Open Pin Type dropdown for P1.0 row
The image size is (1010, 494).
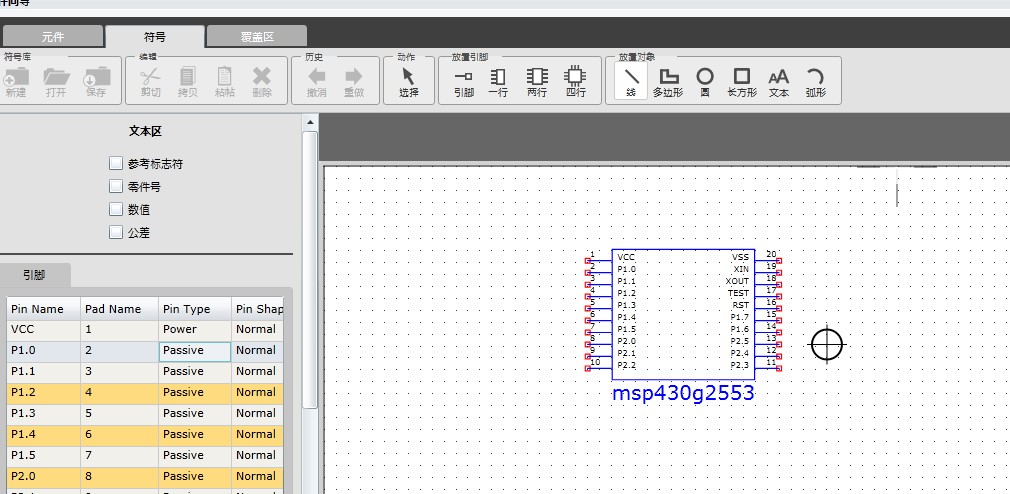(x=195, y=351)
